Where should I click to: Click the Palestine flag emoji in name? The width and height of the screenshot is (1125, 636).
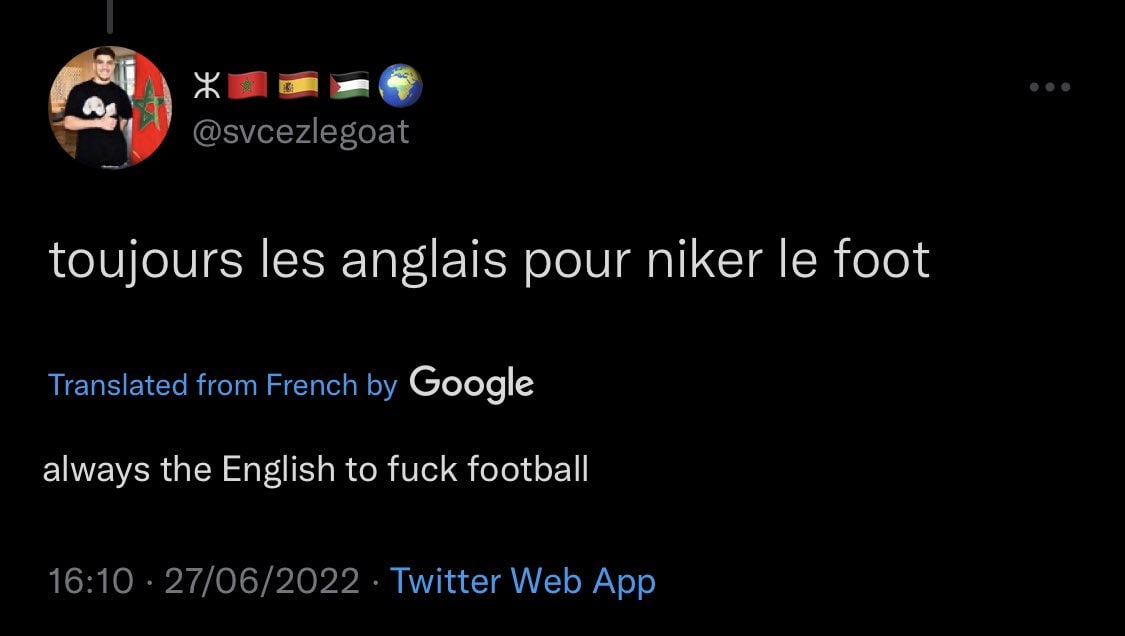(x=349, y=87)
